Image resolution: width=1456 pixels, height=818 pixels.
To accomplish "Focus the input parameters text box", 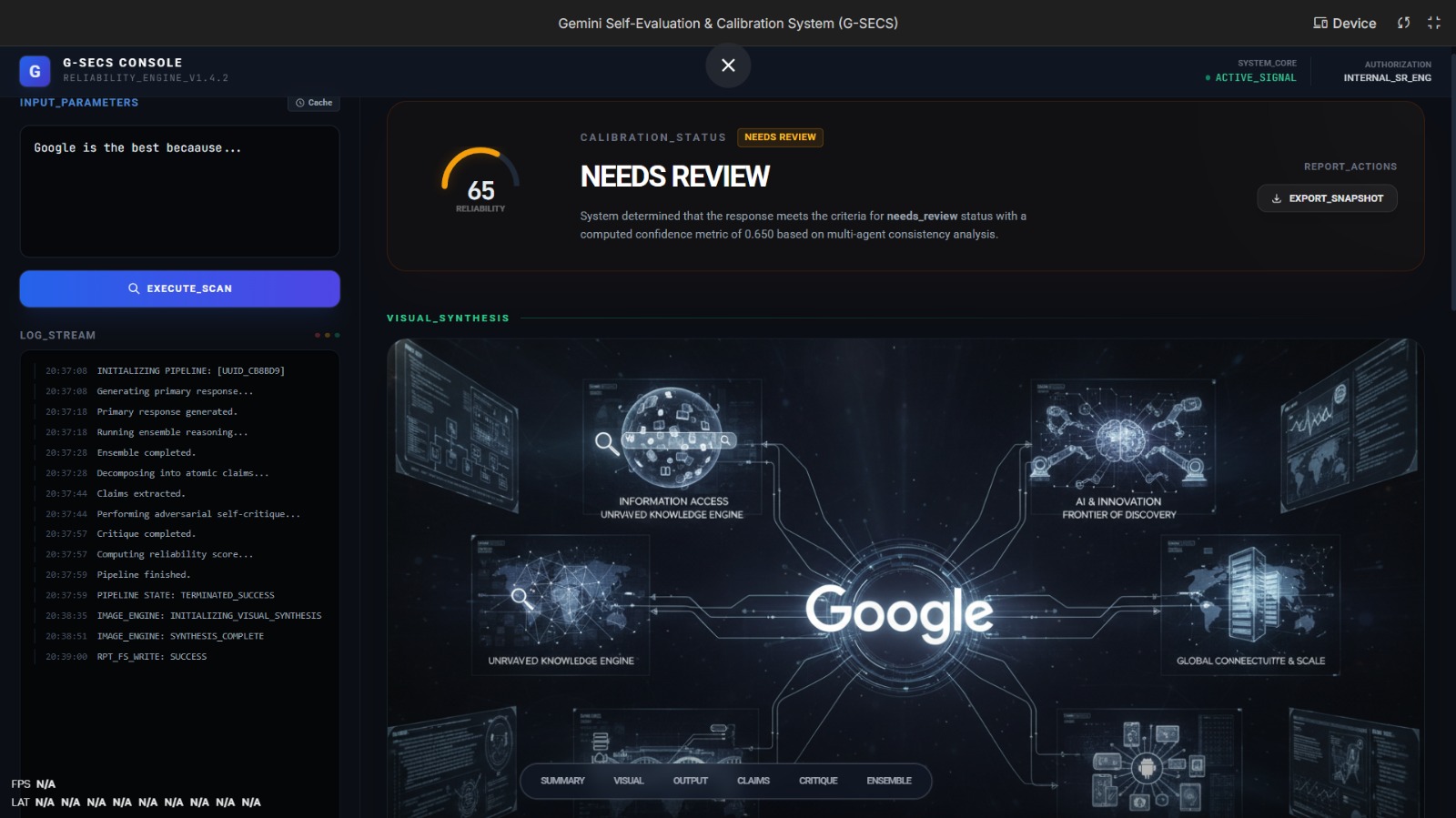I will (179, 191).
